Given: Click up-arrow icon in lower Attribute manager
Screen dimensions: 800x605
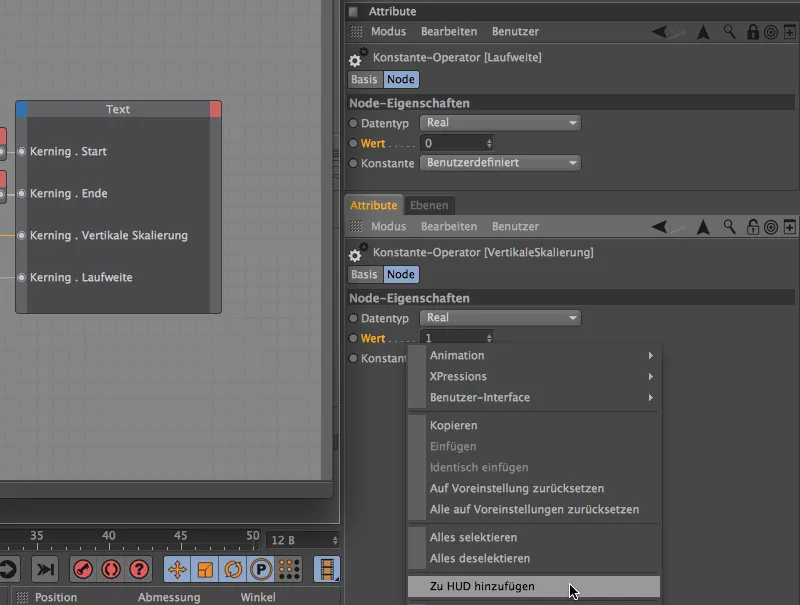Looking at the screenshot, I should click(x=703, y=226).
